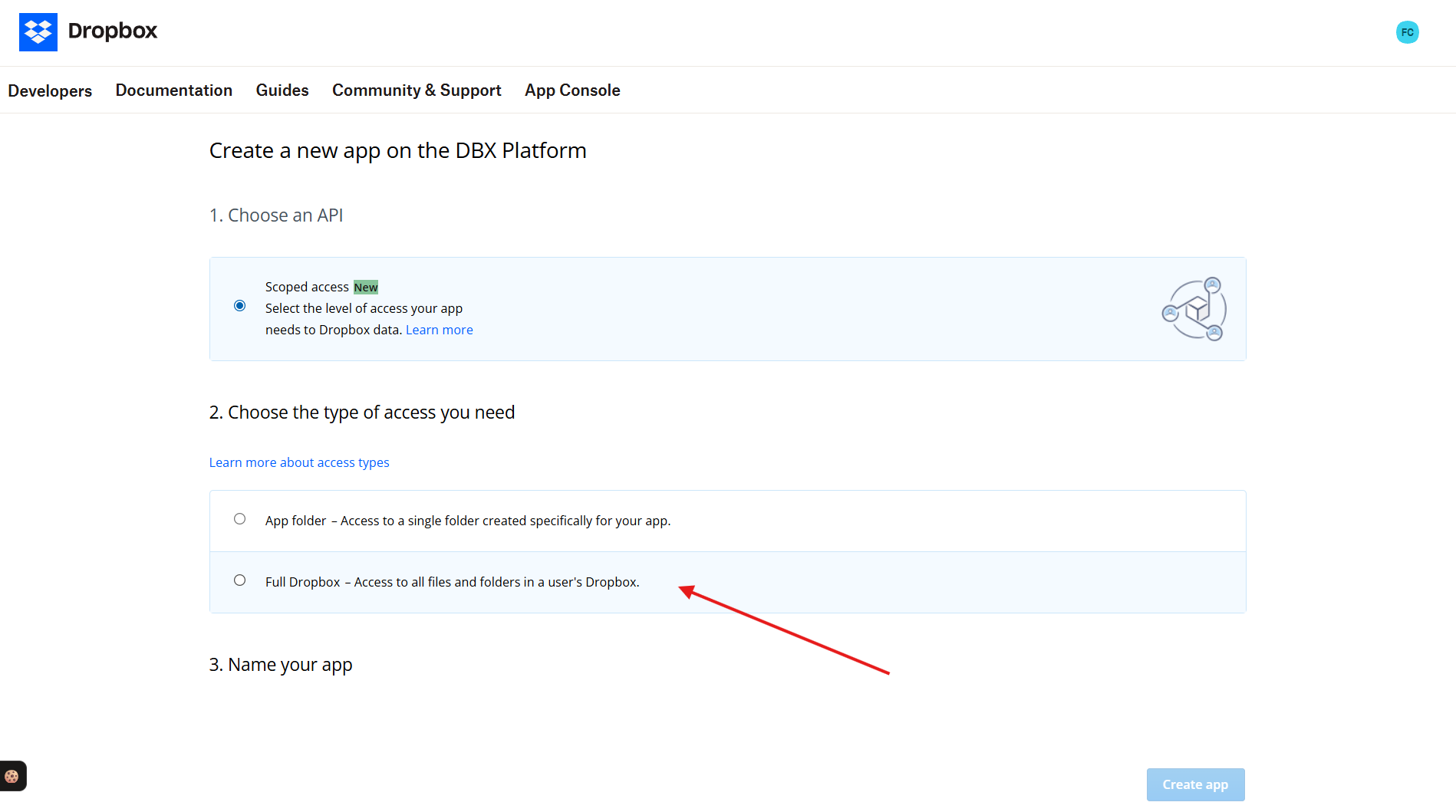The width and height of the screenshot is (1456, 812).
Task: Open the cookie preferences icon
Action: point(12,776)
